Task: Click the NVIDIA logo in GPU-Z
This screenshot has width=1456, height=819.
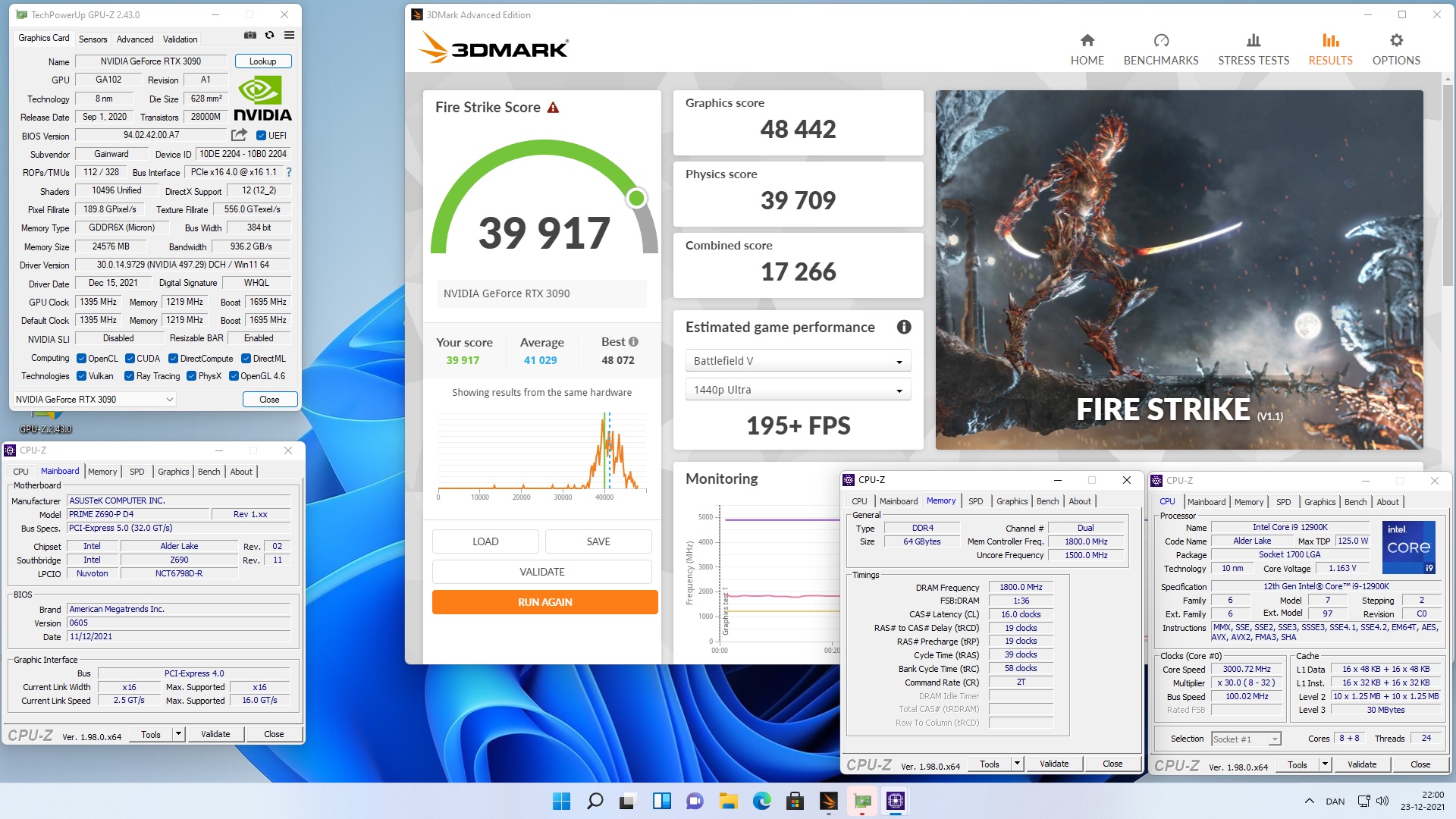Action: tap(262, 99)
